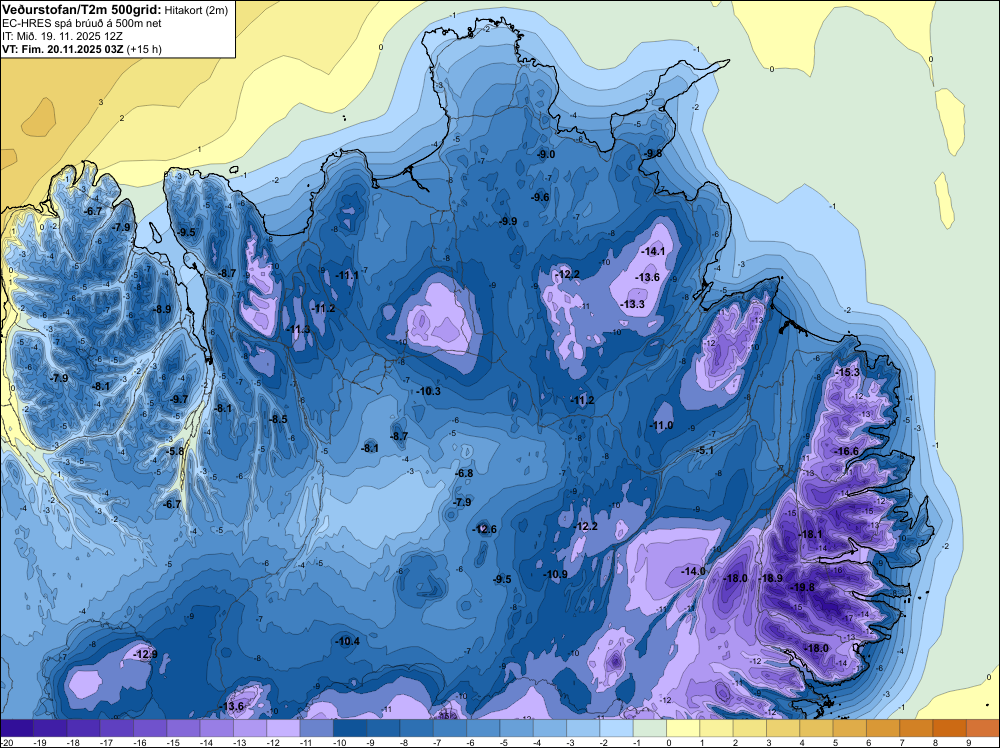Pick dark blue swatch between -10 and -9

pyautogui.click(x=349, y=728)
